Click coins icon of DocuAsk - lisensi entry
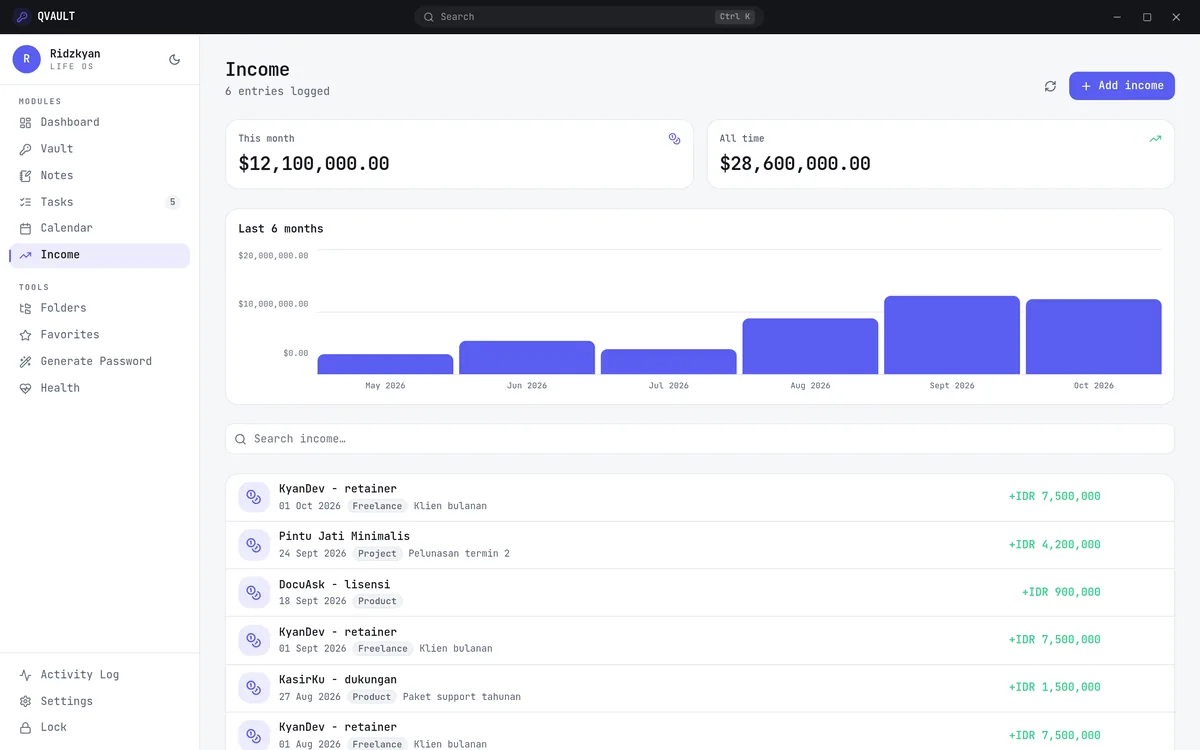 (x=254, y=592)
